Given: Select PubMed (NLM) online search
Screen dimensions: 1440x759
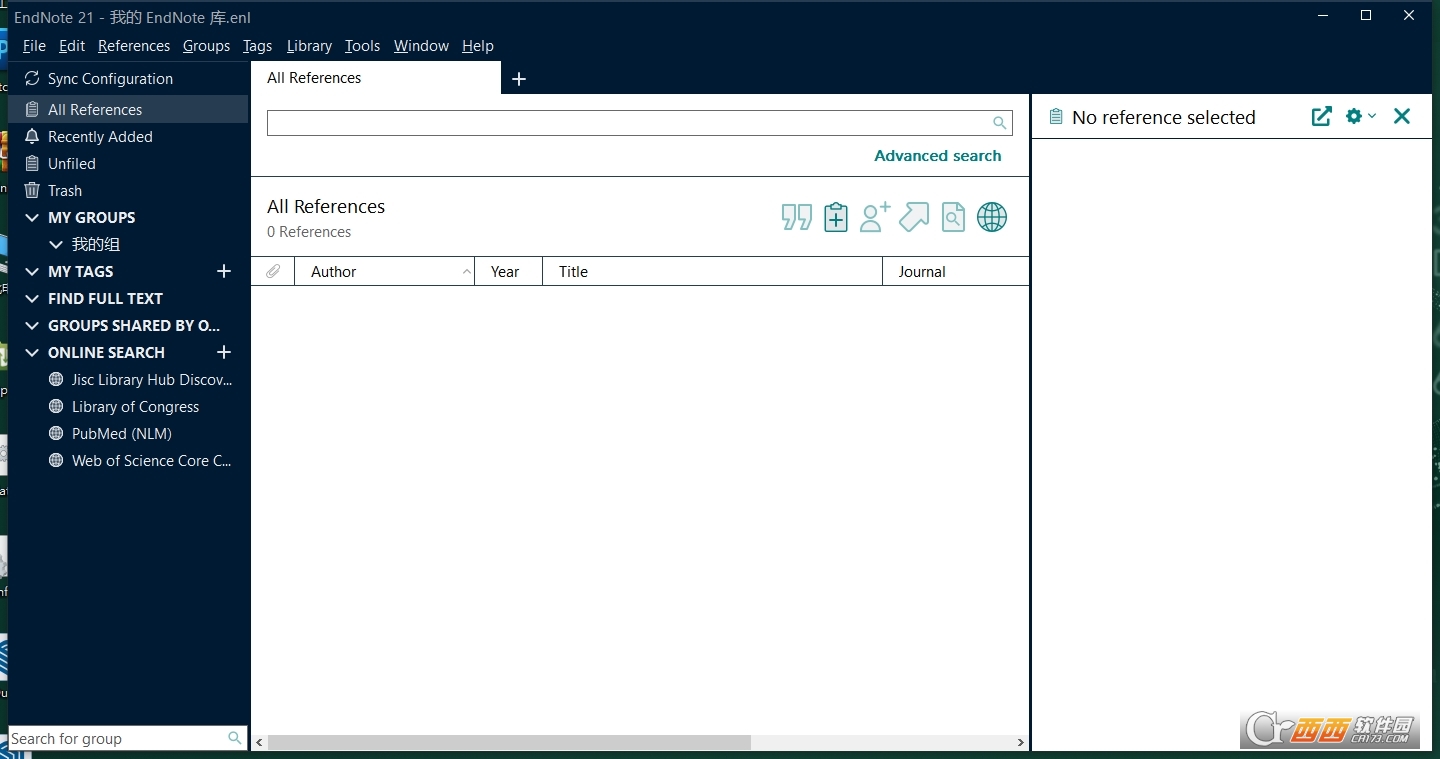Looking at the screenshot, I should pos(122,433).
